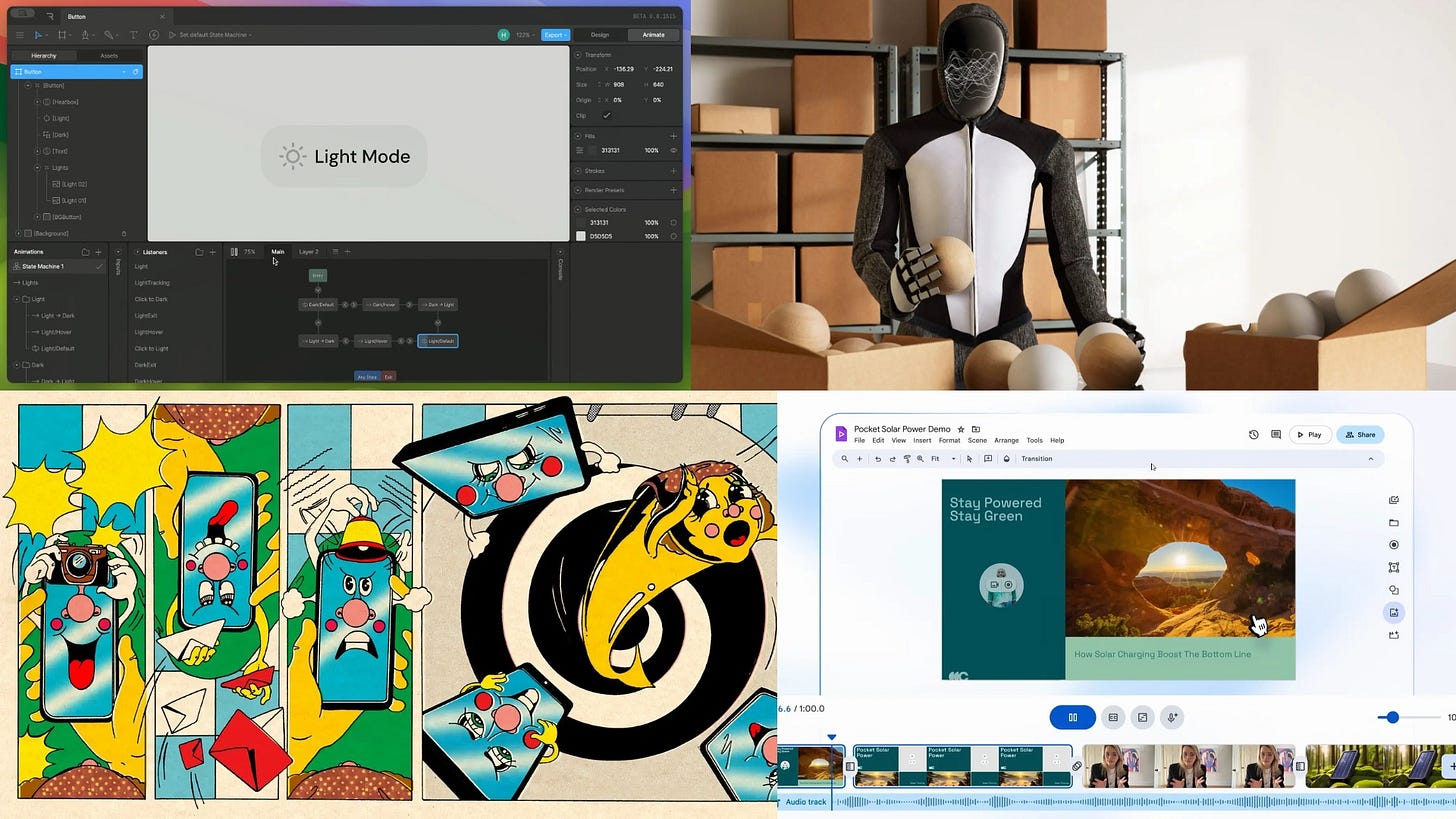The image size is (1456, 819).
Task: Click the search icon in Vids toolbar
Action: pyautogui.click(x=844, y=459)
